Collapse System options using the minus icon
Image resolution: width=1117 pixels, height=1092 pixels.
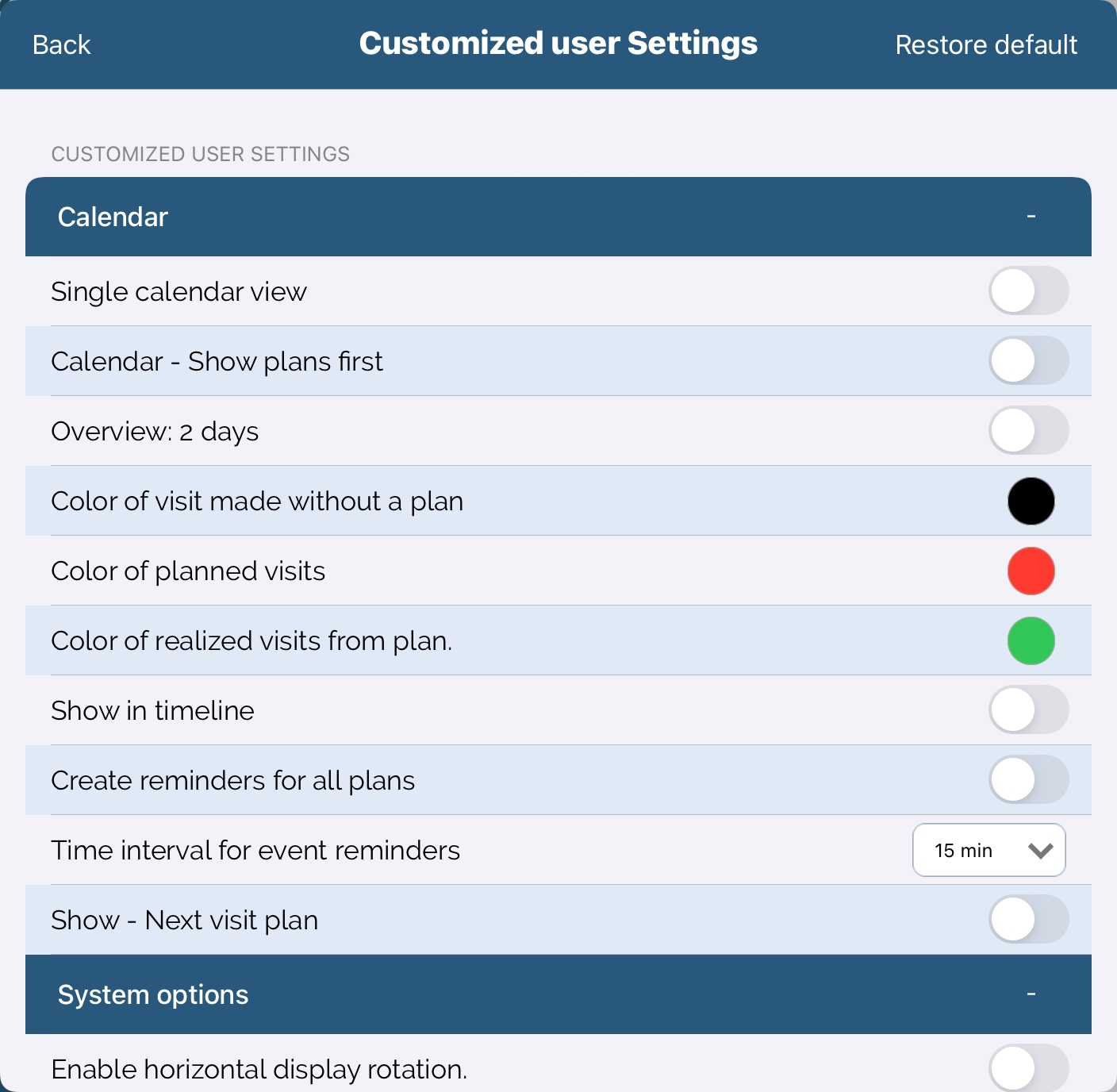(x=1031, y=994)
